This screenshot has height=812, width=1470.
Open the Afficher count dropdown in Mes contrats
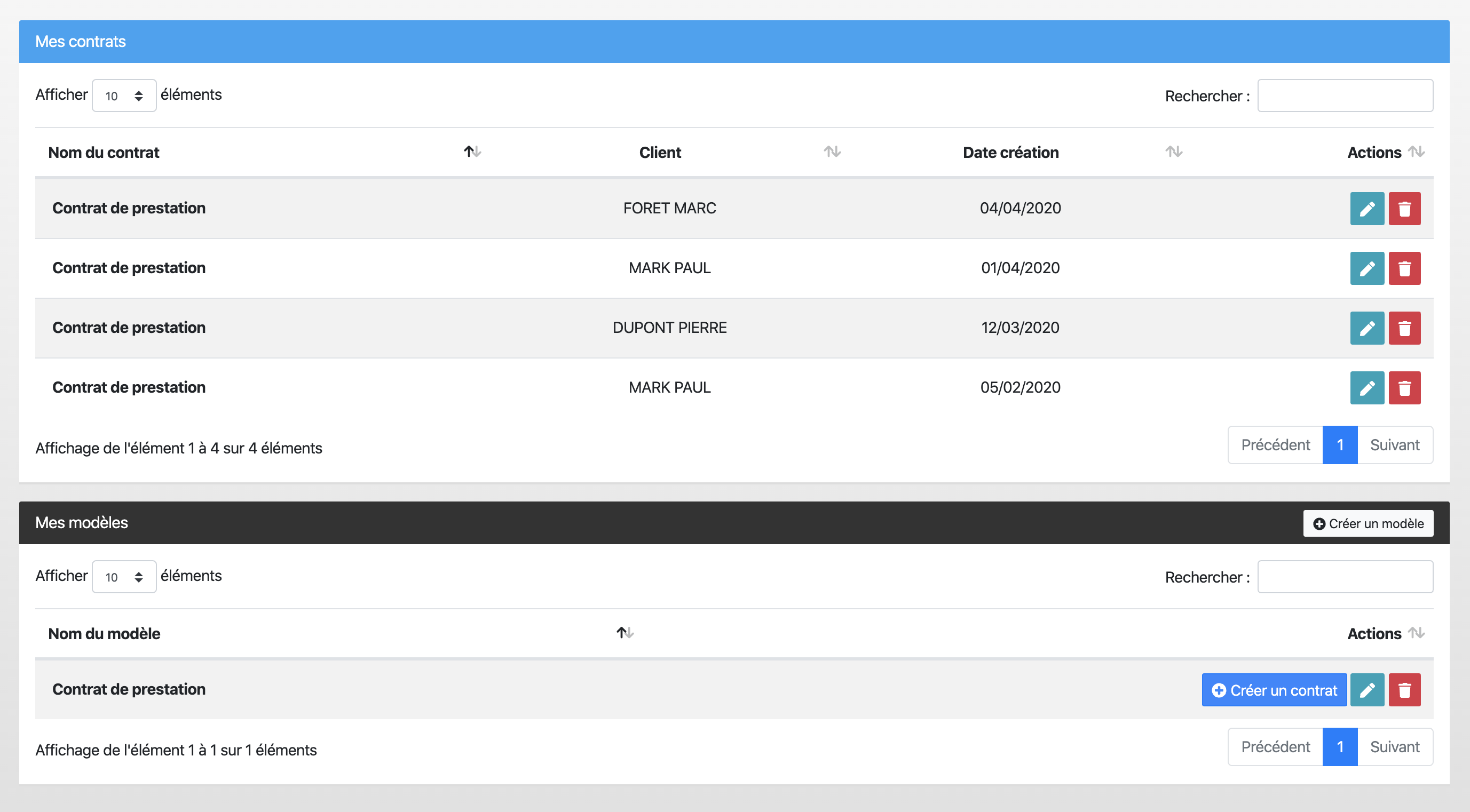click(124, 96)
